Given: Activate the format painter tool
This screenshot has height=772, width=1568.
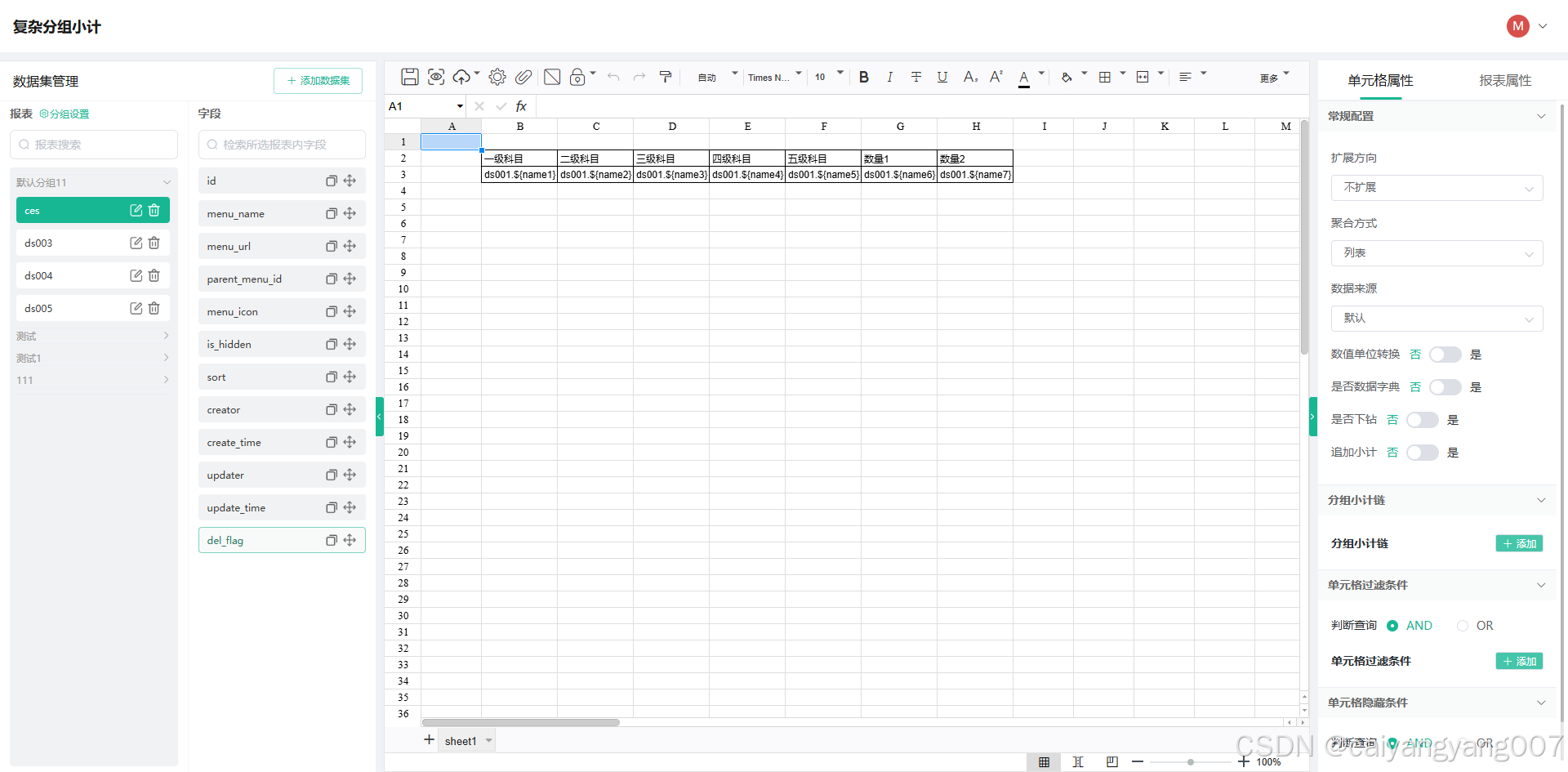Looking at the screenshot, I should click(666, 77).
